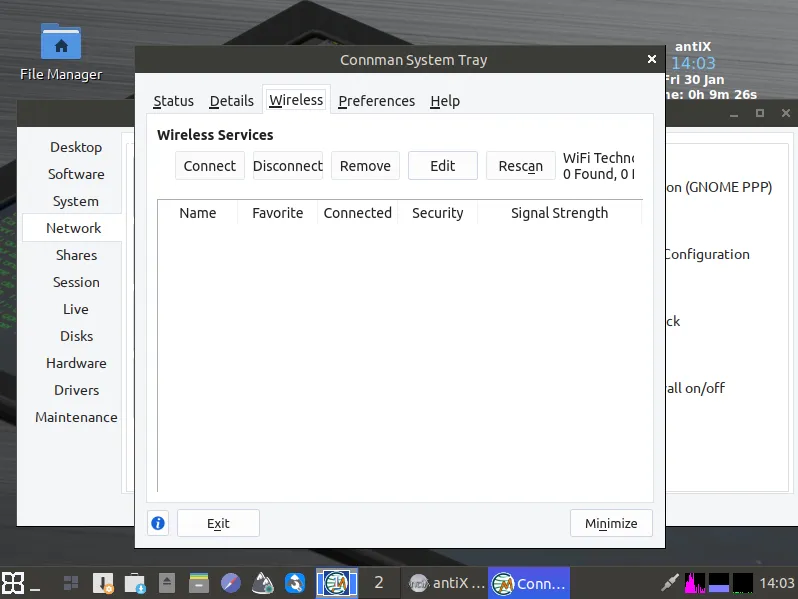798x599 pixels.
Task: Select Software in the Control Centre sidebar
Action: (76, 174)
